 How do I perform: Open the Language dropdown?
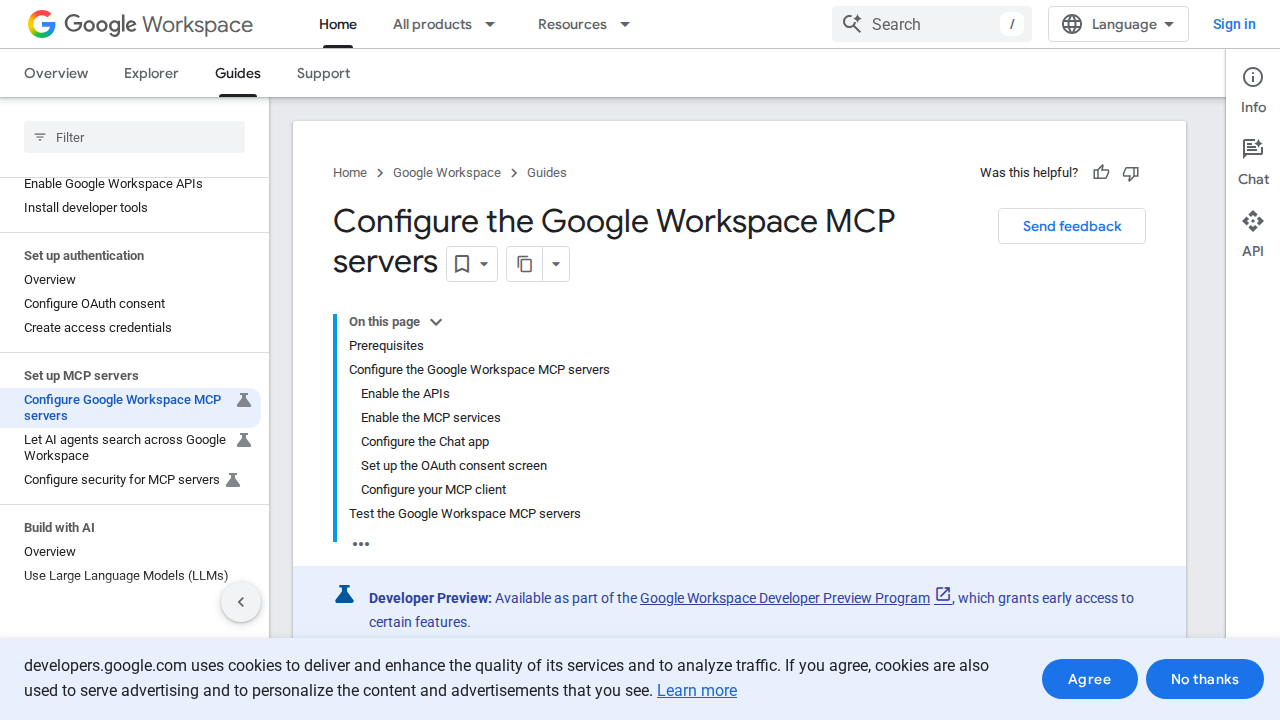[x=1118, y=24]
